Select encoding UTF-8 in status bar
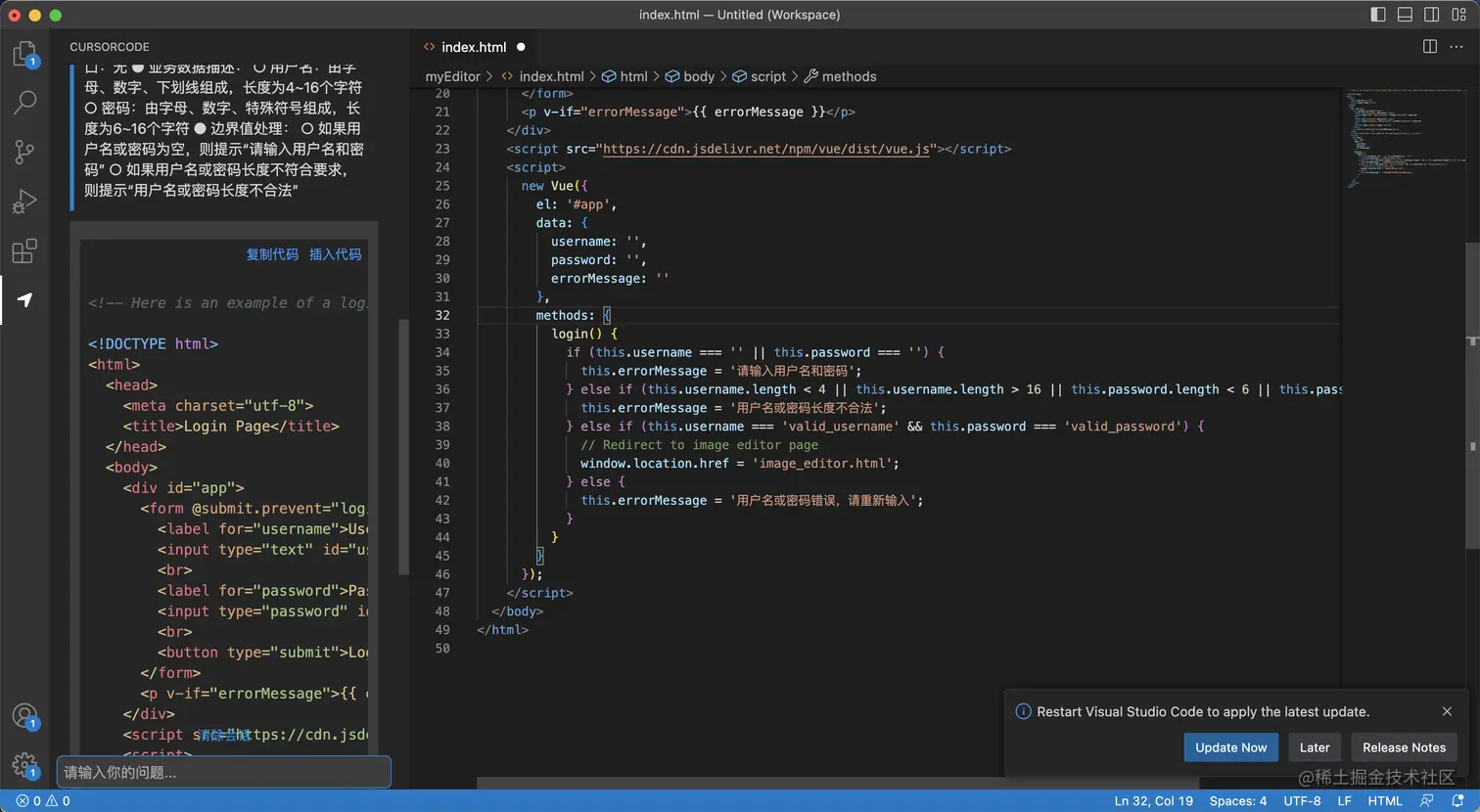Screen dimensions: 1480x812 coord(1302,800)
